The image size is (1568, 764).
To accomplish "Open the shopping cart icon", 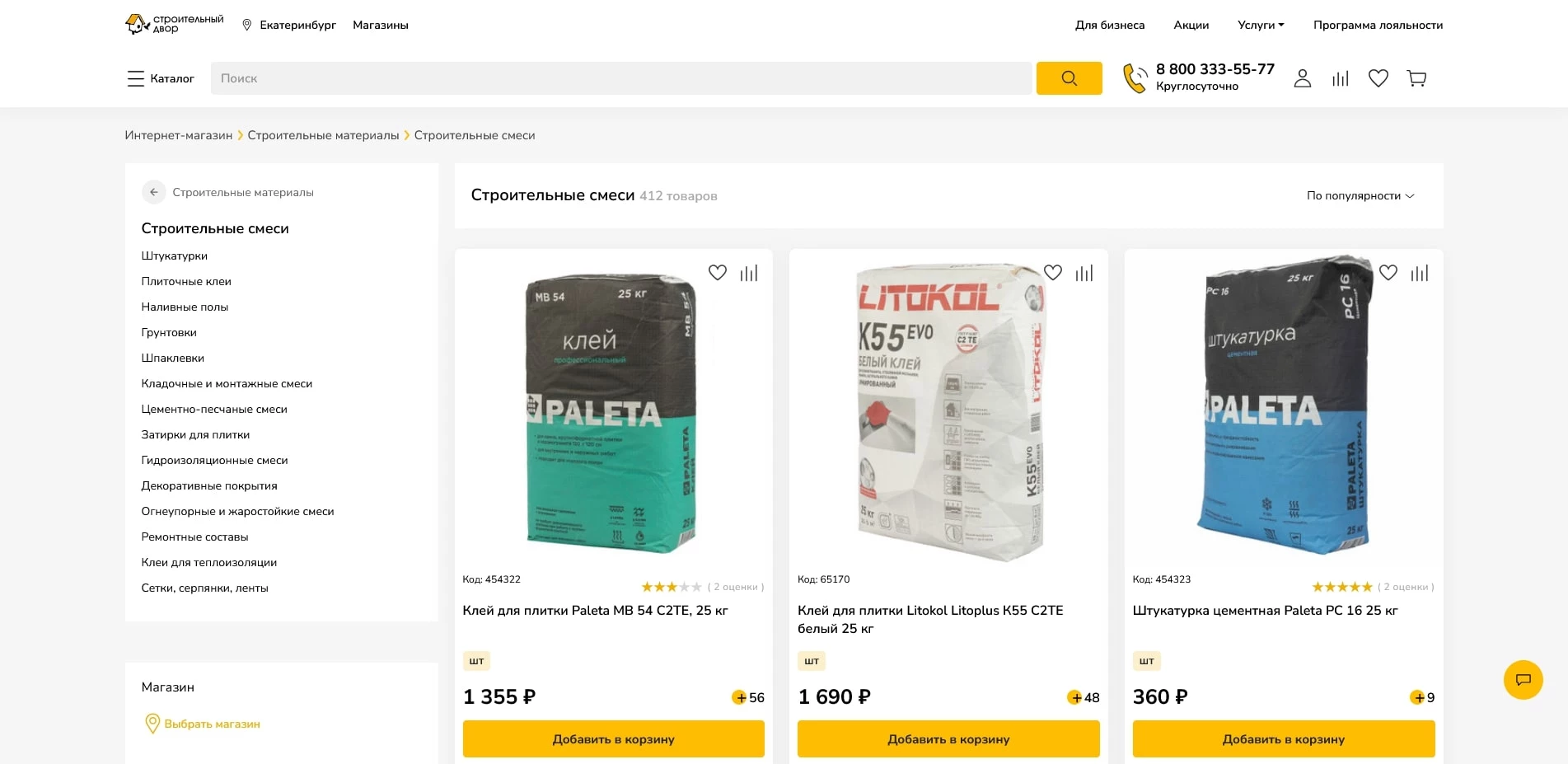I will (1416, 77).
